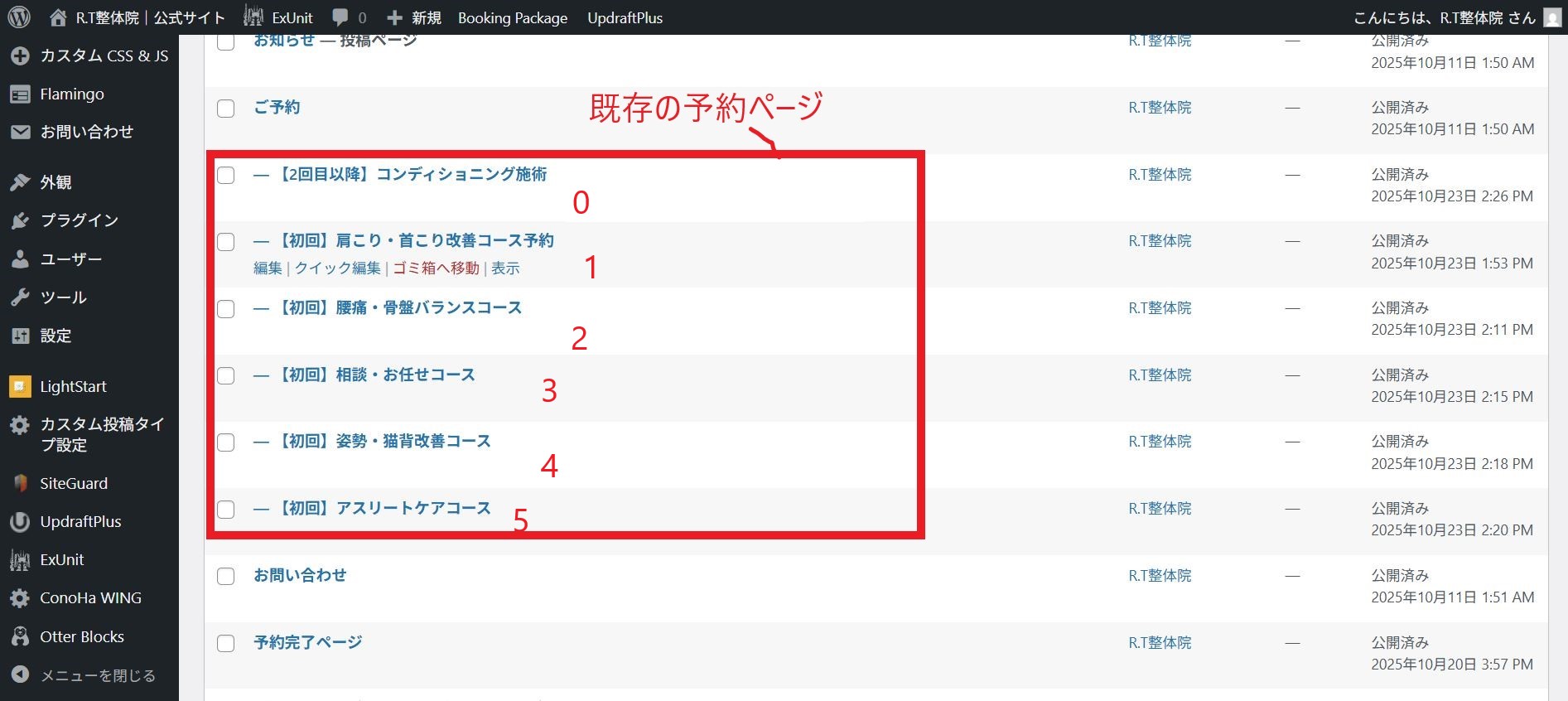Click the Flamingo sidebar icon
This screenshot has height=701, width=1568.
[20, 94]
